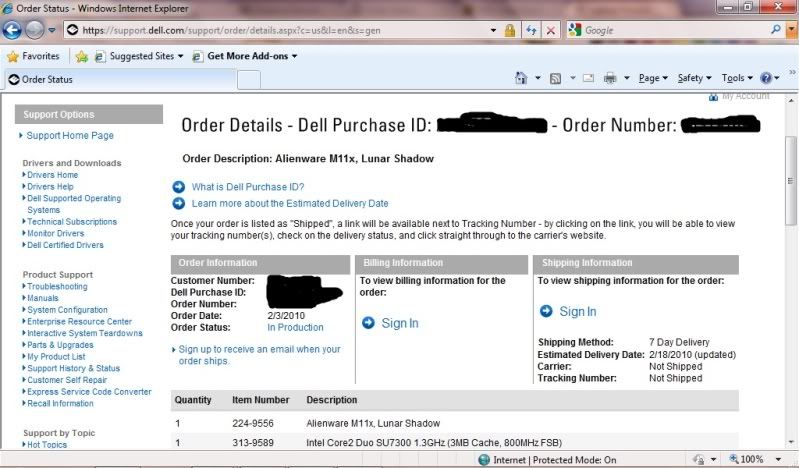Open Dell Supported Operating Systems link
Screen dimensions: 799x468
click(x=74, y=204)
